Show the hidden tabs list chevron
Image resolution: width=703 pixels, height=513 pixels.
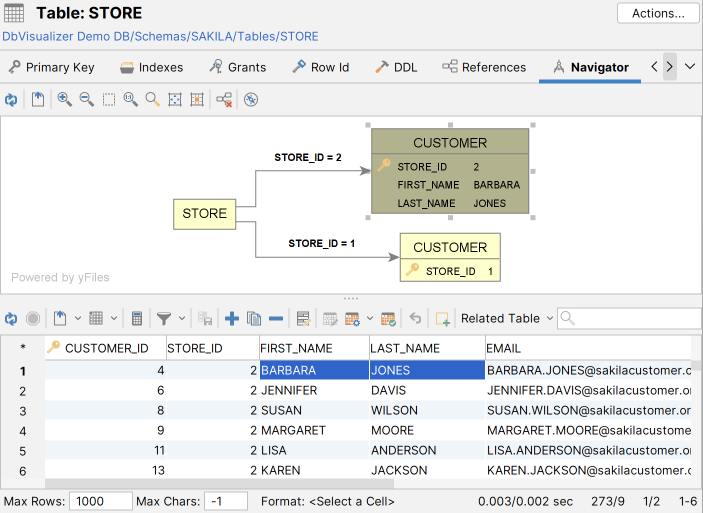coord(690,67)
